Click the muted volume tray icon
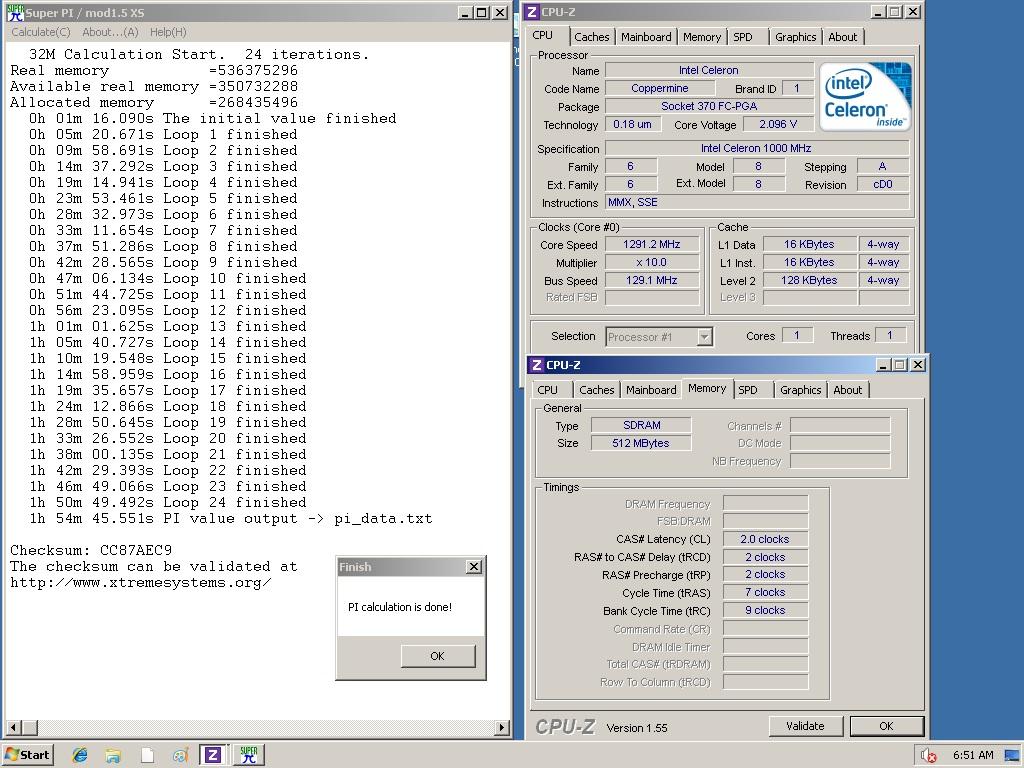The width and height of the screenshot is (1024, 768). [928, 756]
